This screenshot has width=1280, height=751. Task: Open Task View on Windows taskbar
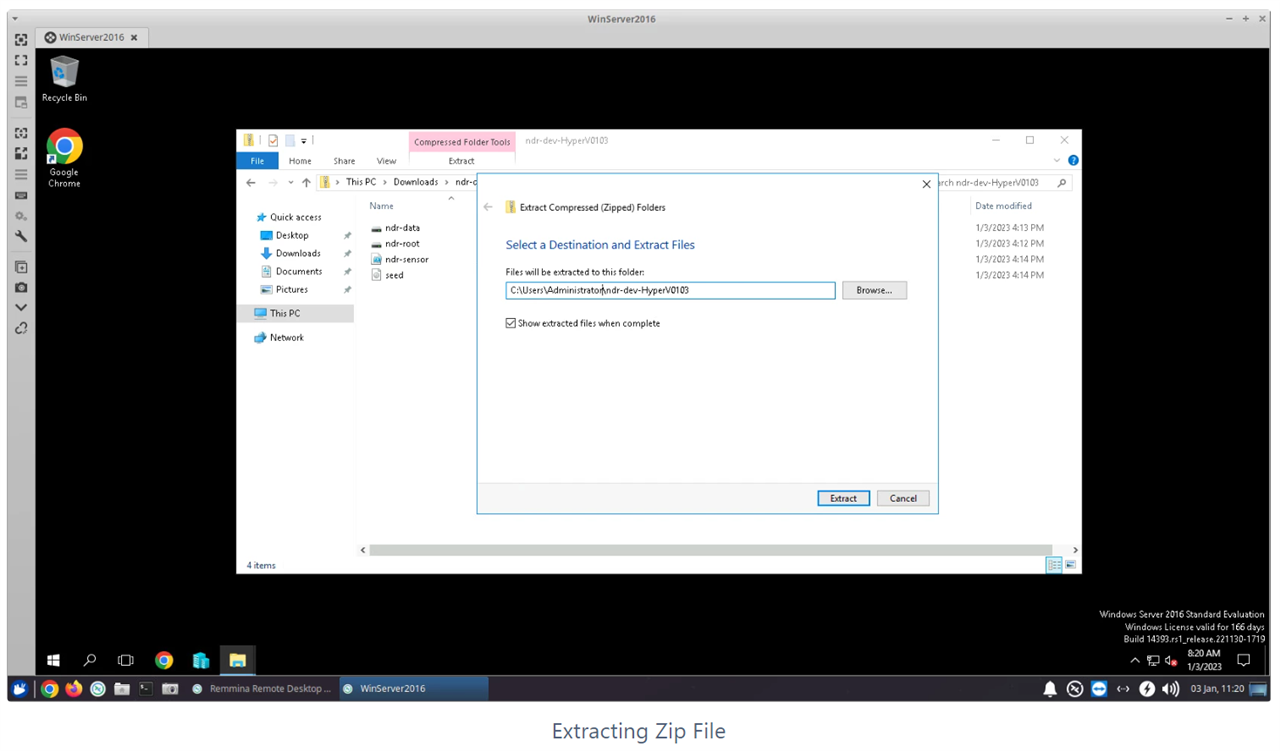tap(126, 660)
